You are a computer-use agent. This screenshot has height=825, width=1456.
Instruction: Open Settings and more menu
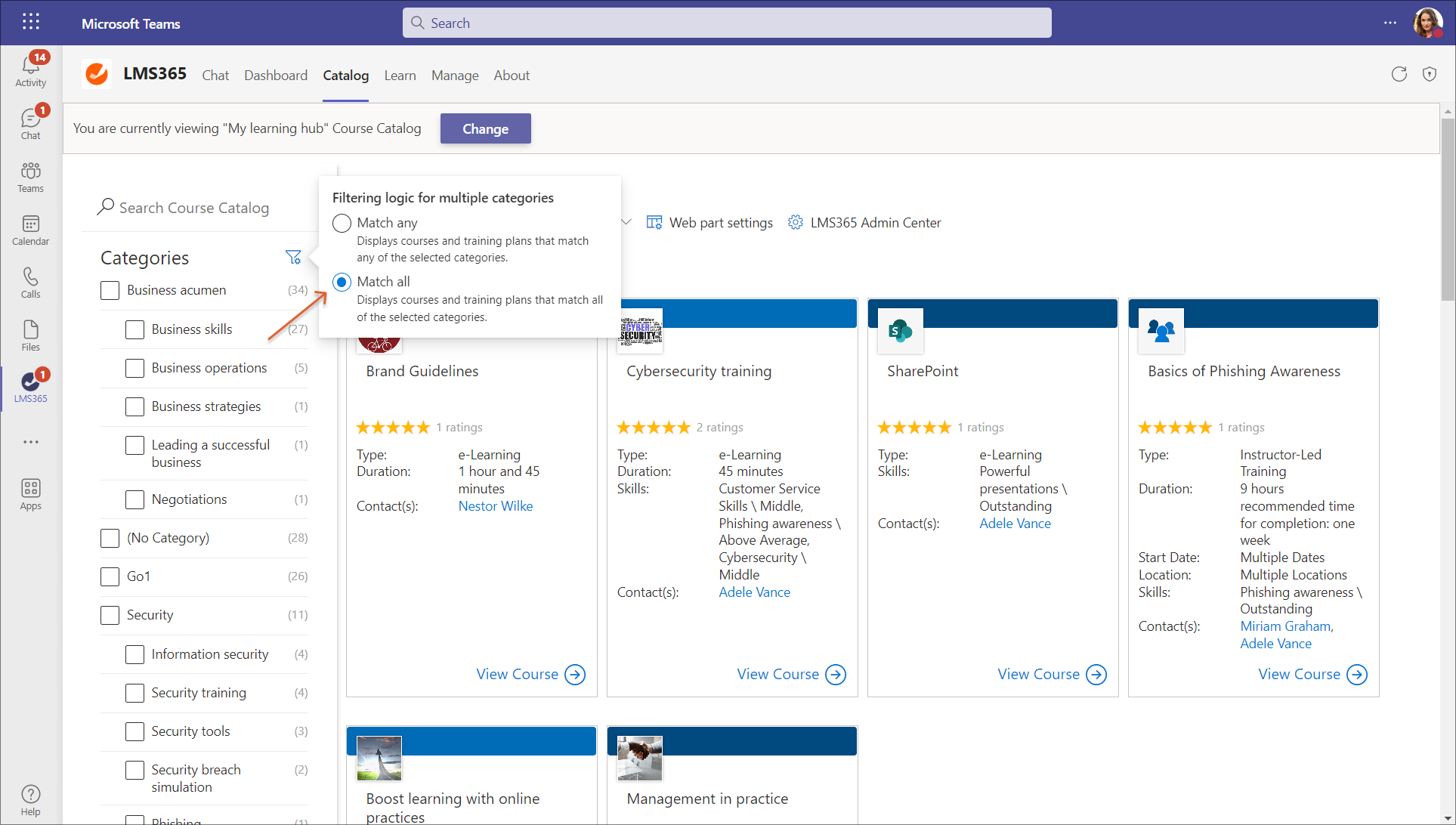[1390, 23]
